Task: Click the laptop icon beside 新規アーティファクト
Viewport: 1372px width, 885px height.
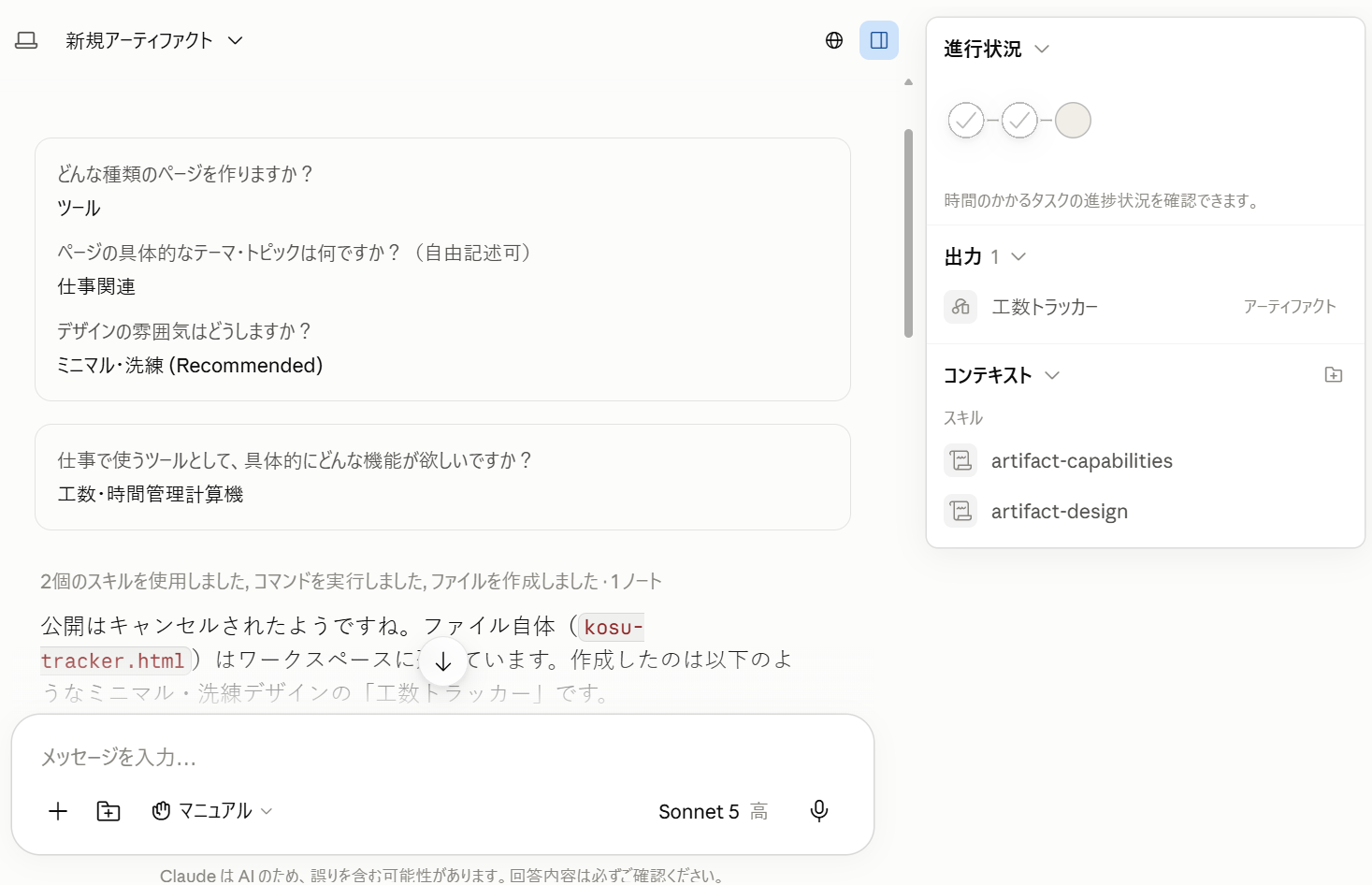Action: 26,40
